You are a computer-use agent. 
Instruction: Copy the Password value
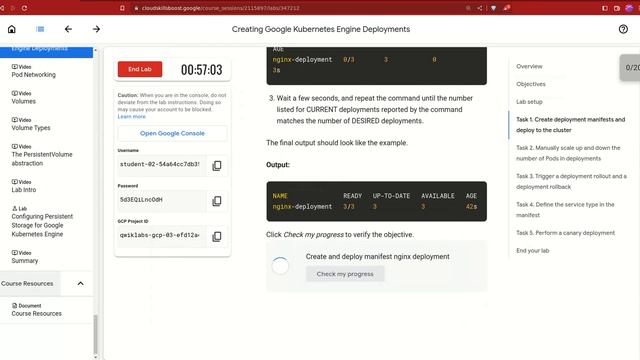pos(217,201)
